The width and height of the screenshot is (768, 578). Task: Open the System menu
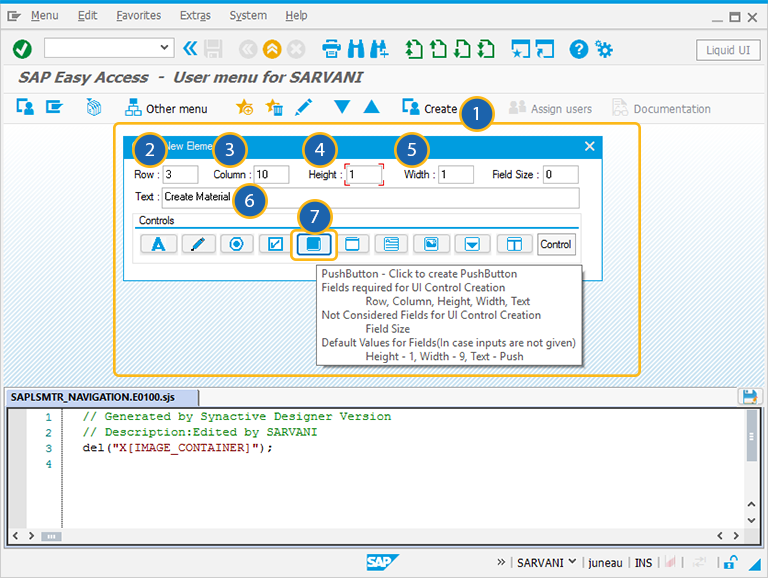248,16
